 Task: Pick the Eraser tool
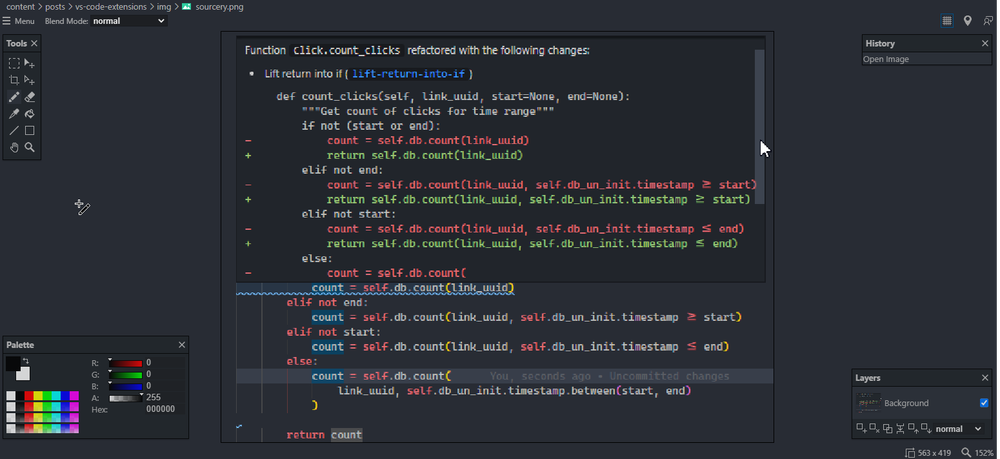(x=29, y=97)
